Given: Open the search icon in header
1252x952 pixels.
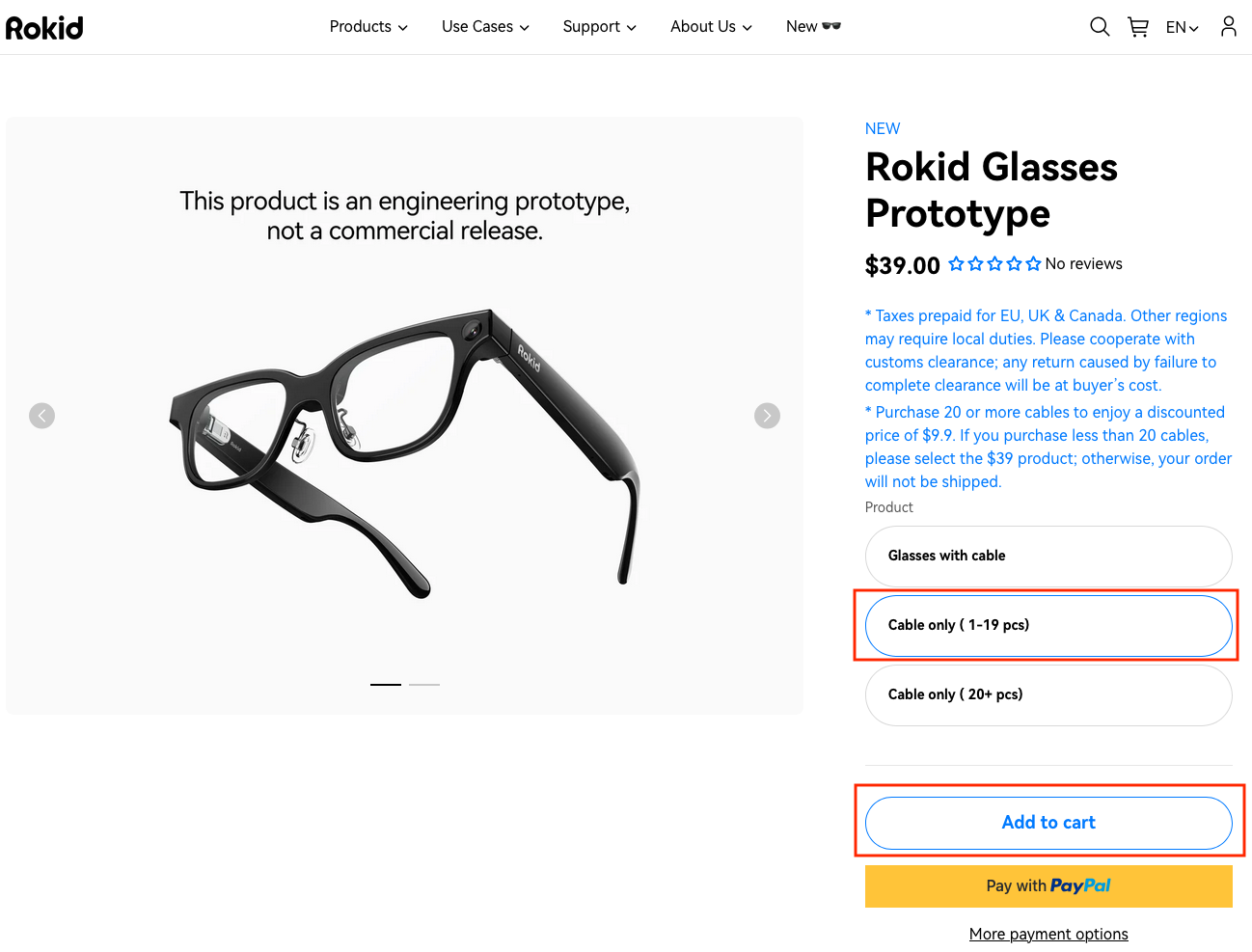Looking at the screenshot, I should [x=1100, y=27].
